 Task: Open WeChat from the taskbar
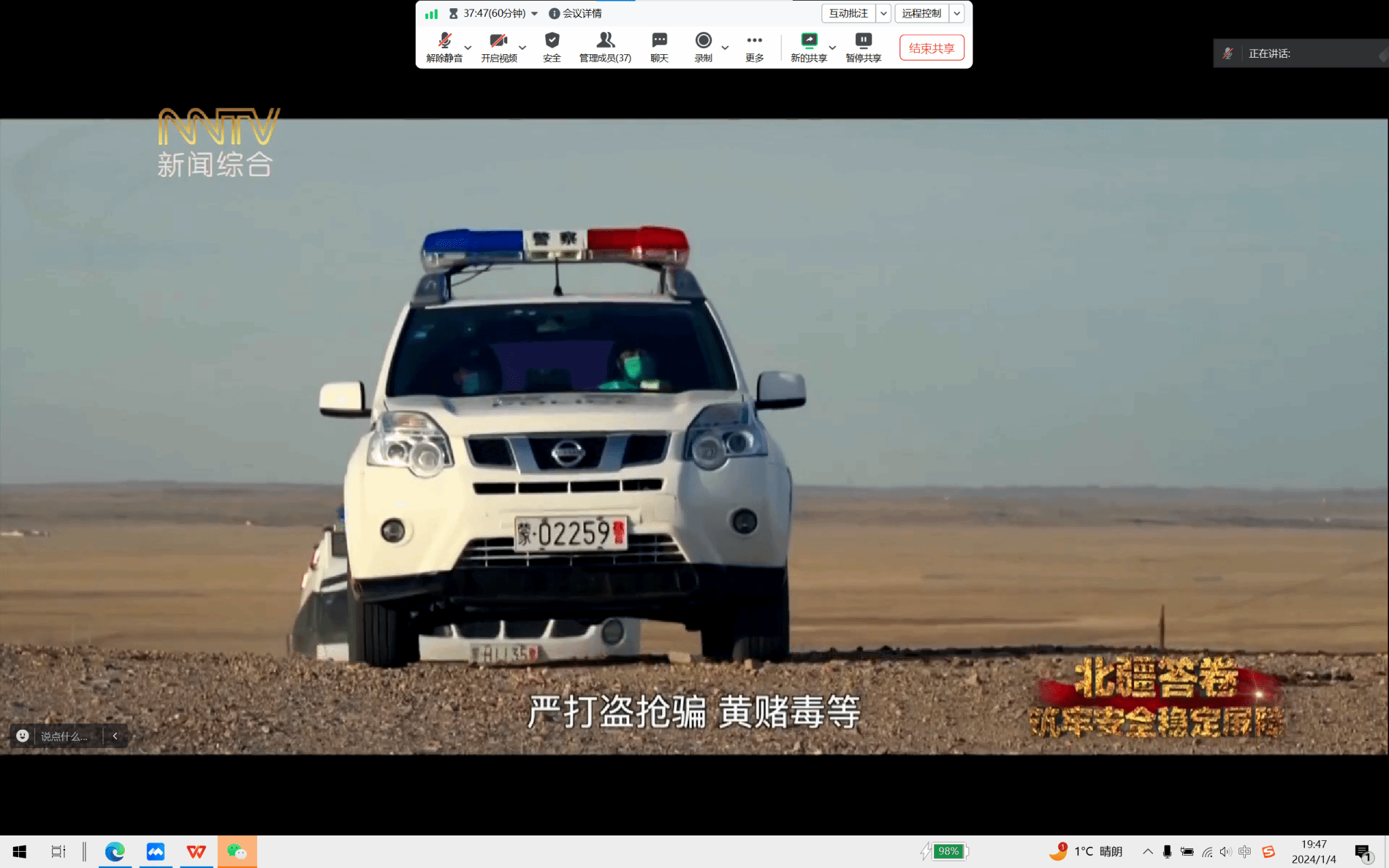pyautogui.click(x=237, y=852)
